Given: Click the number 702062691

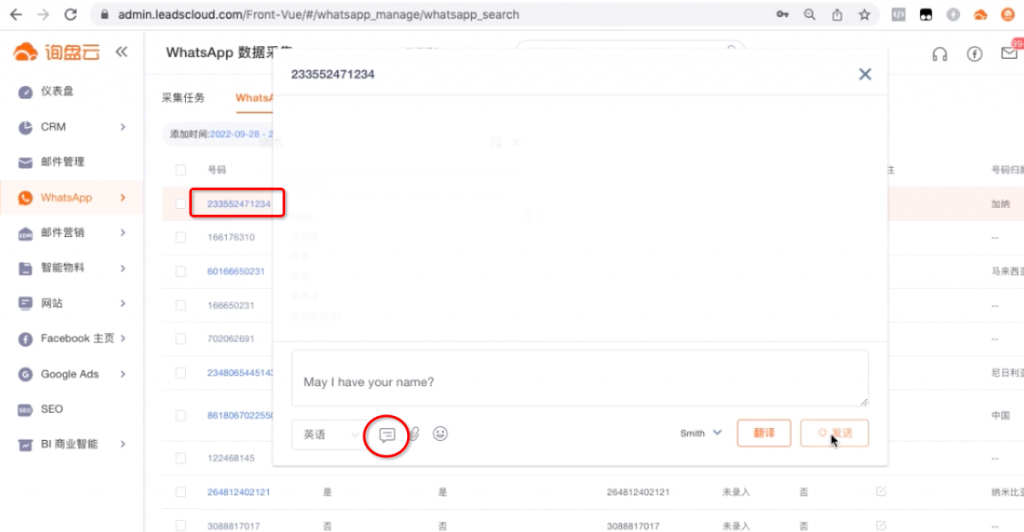Looking at the screenshot, I should [231, 339].
